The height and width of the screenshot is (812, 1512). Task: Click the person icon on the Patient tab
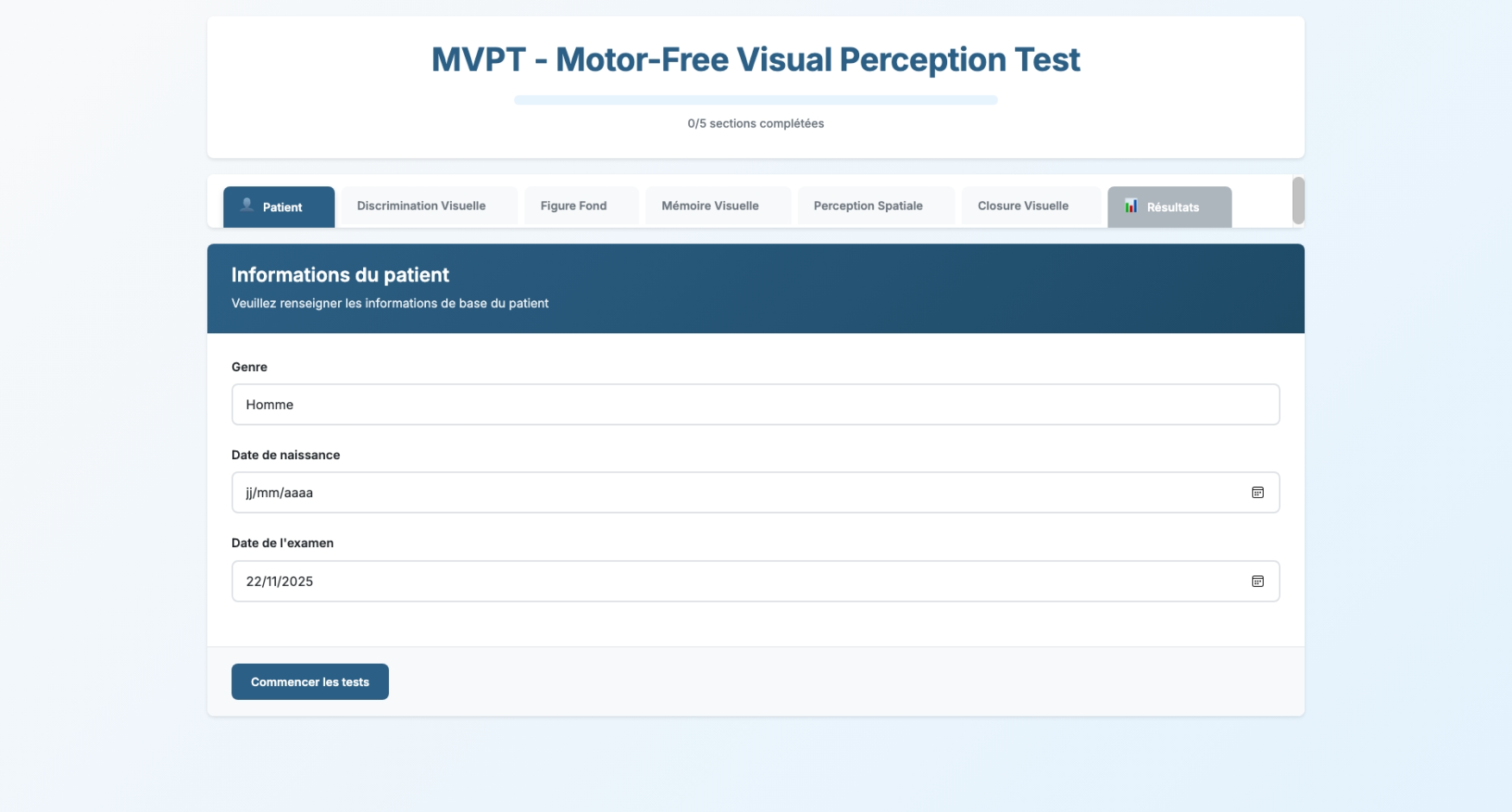point(246,205)
